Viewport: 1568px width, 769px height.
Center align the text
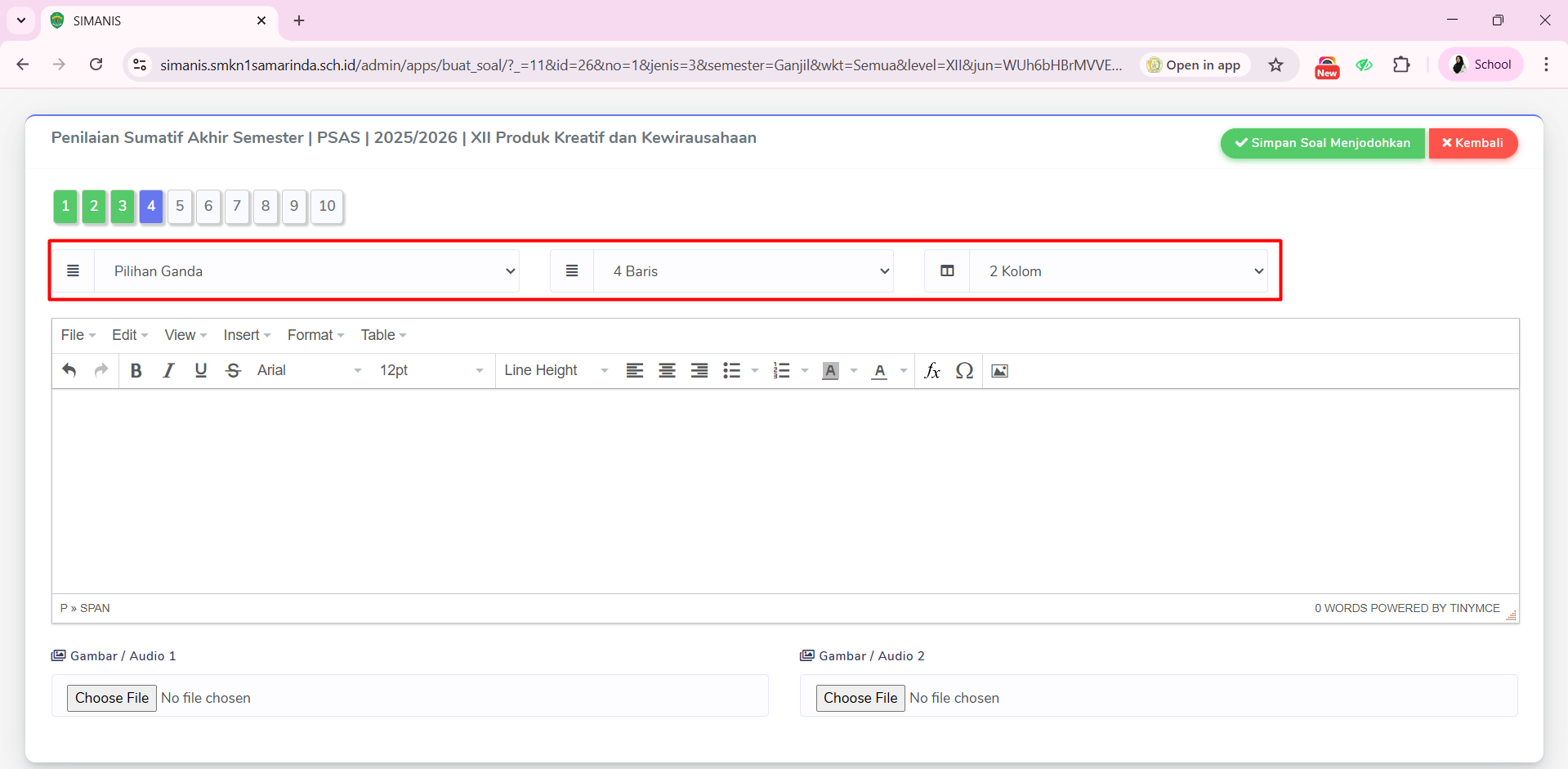click(667, 371)
